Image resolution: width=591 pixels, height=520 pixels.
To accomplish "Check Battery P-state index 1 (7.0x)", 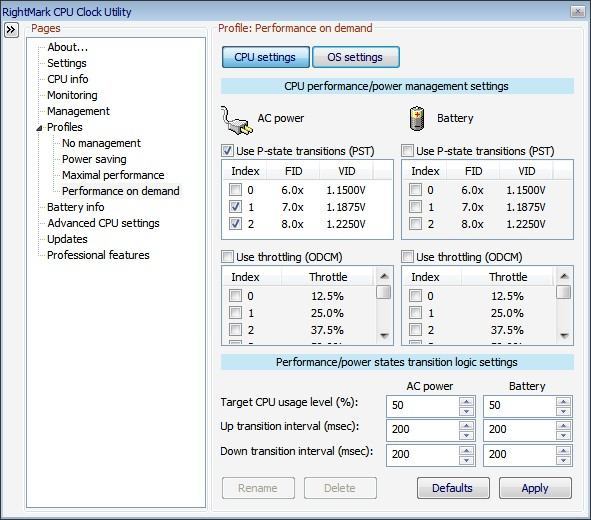I will point(416,206).
